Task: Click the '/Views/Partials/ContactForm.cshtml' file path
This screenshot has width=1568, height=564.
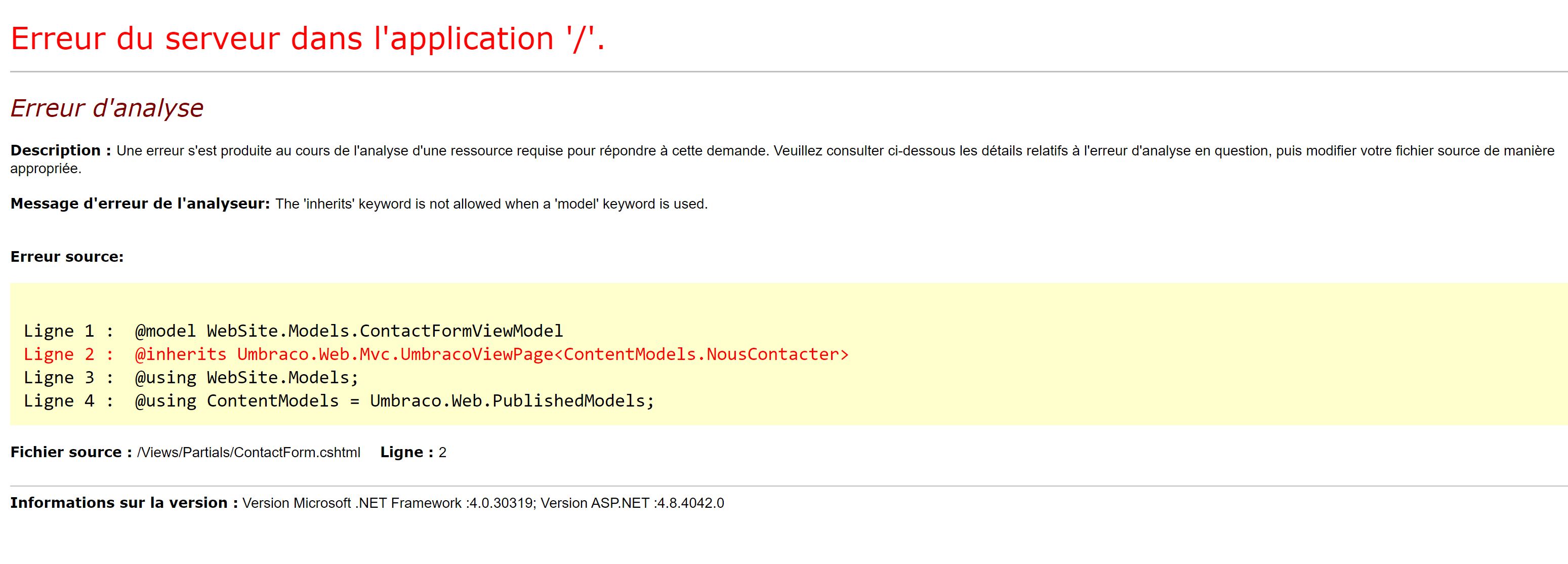Action: click(249, 453)
